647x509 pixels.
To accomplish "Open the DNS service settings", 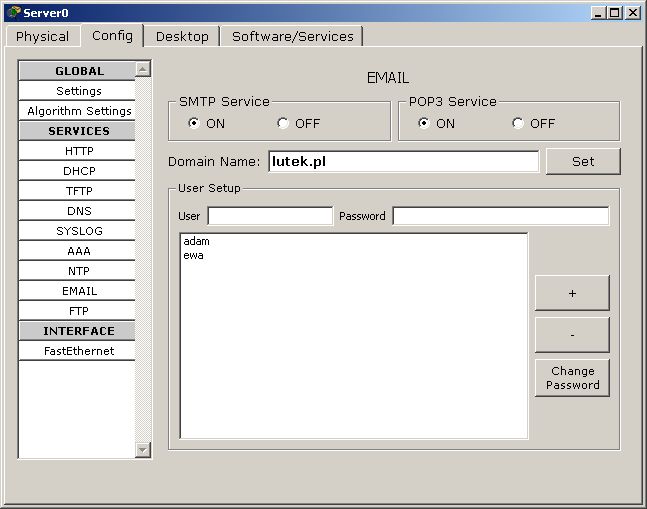I will (77, 211).
